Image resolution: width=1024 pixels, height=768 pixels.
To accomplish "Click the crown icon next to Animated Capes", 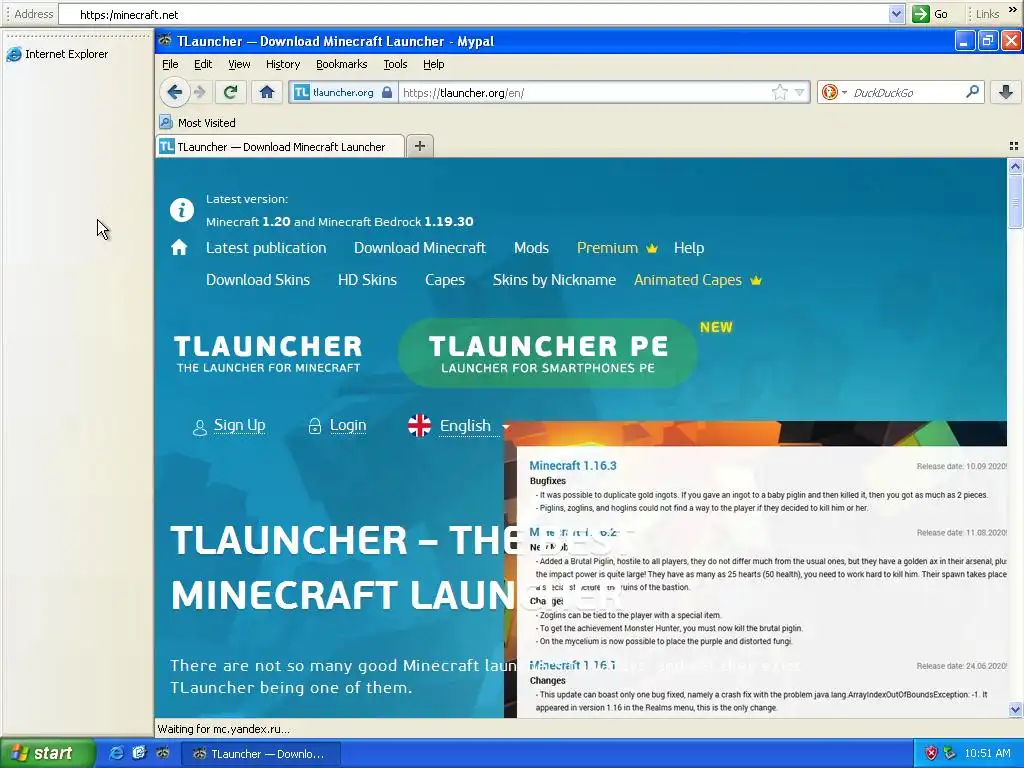I will pyautogui.click(x=756, y=280).
